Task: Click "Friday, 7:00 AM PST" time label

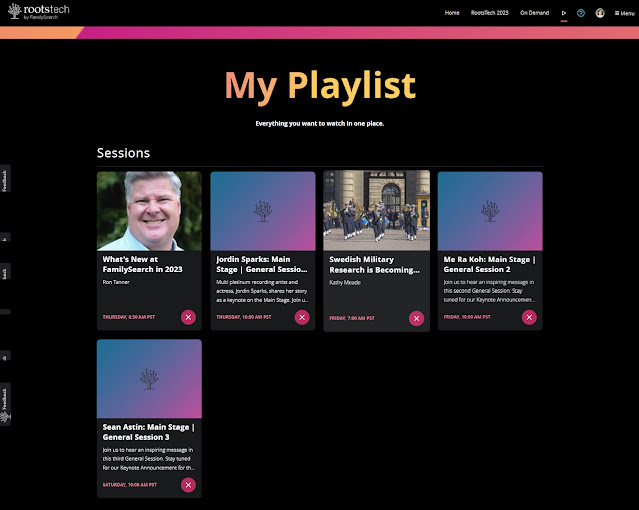Action: tap(352, 318)
